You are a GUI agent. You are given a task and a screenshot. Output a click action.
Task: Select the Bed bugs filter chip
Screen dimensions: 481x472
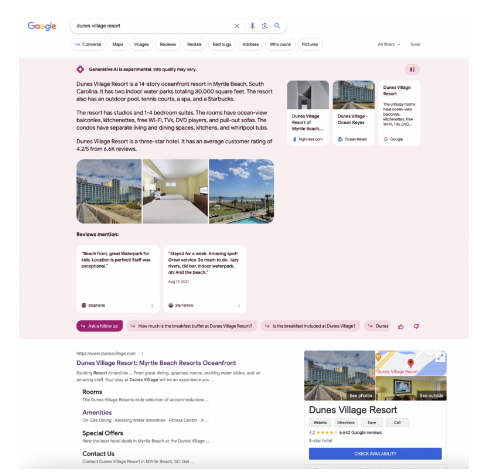pyautogui.click(x=222, y=44)
